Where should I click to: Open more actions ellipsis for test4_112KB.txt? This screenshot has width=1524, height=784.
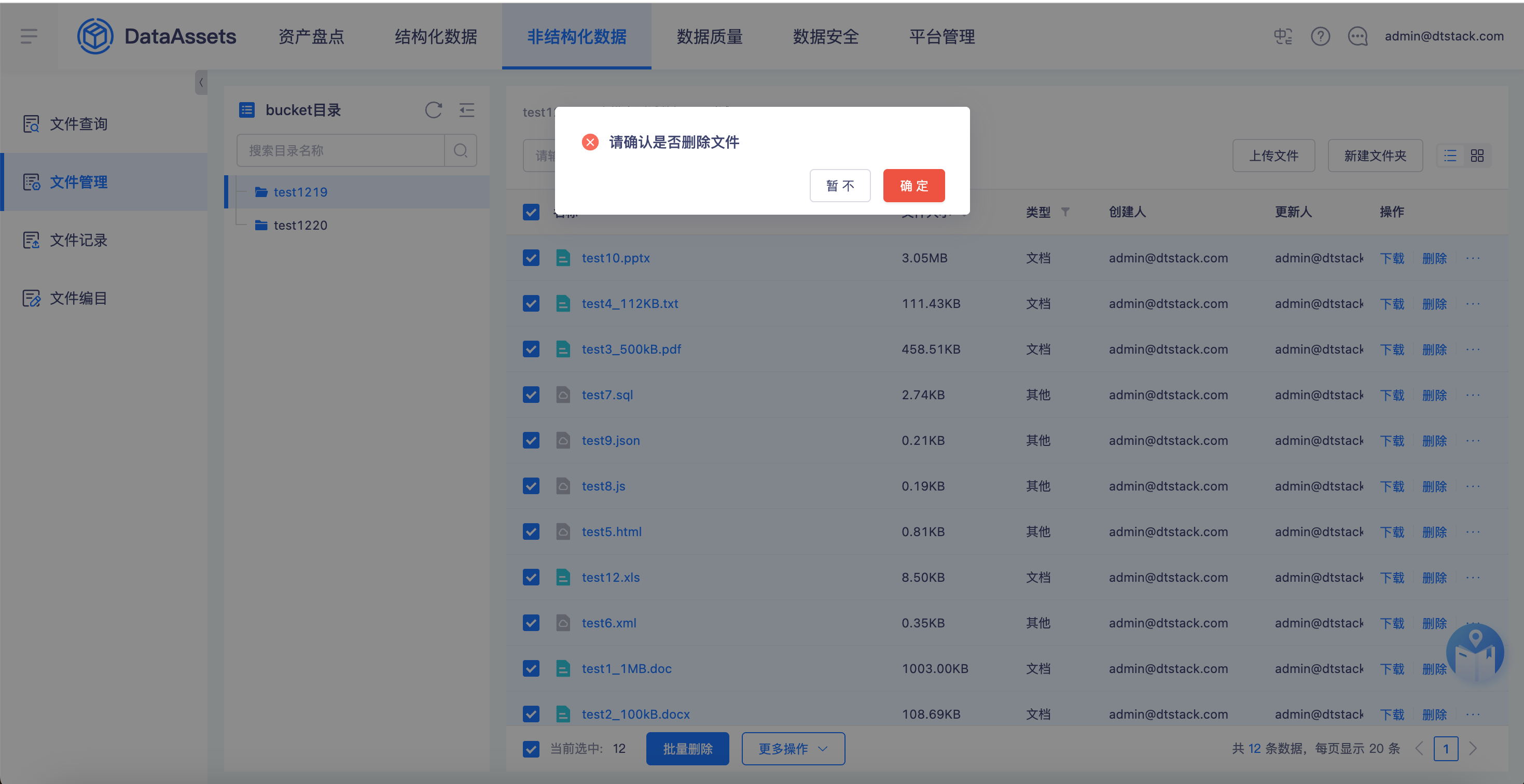1473,304
